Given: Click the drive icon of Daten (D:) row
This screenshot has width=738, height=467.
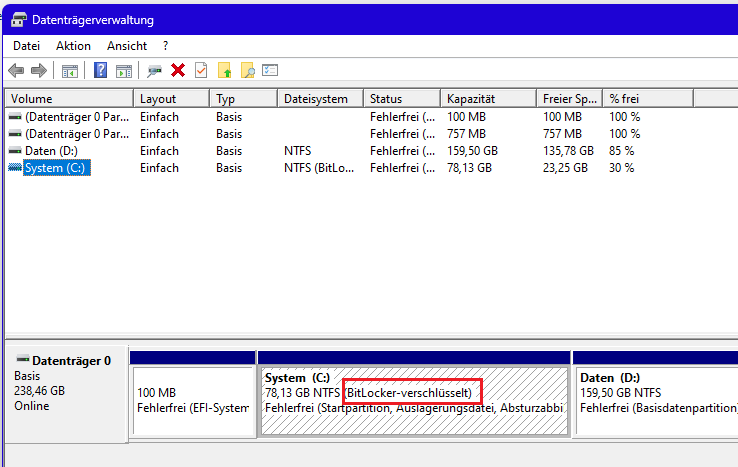Looking at the screenshot, I should (x=15, y=151).
